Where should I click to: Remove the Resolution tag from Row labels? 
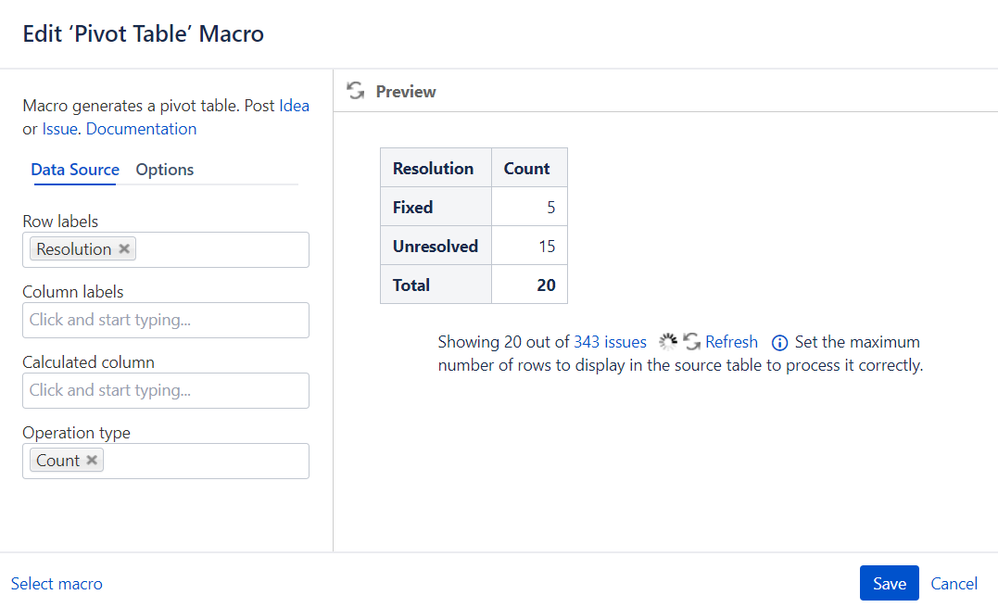point(125,249)
